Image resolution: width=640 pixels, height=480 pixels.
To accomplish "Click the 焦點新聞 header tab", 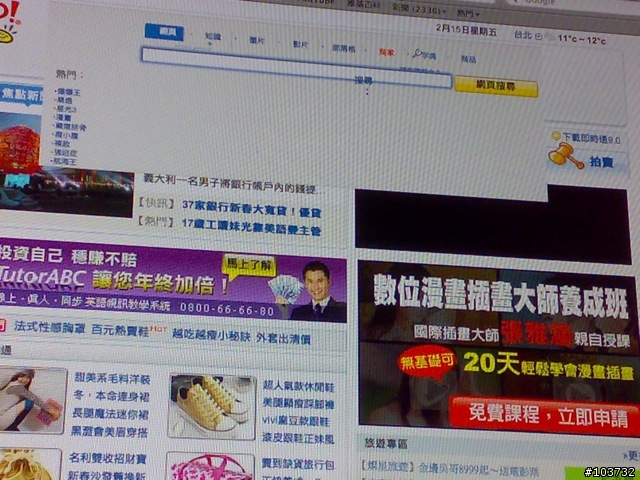I will (x=21, y=95).
